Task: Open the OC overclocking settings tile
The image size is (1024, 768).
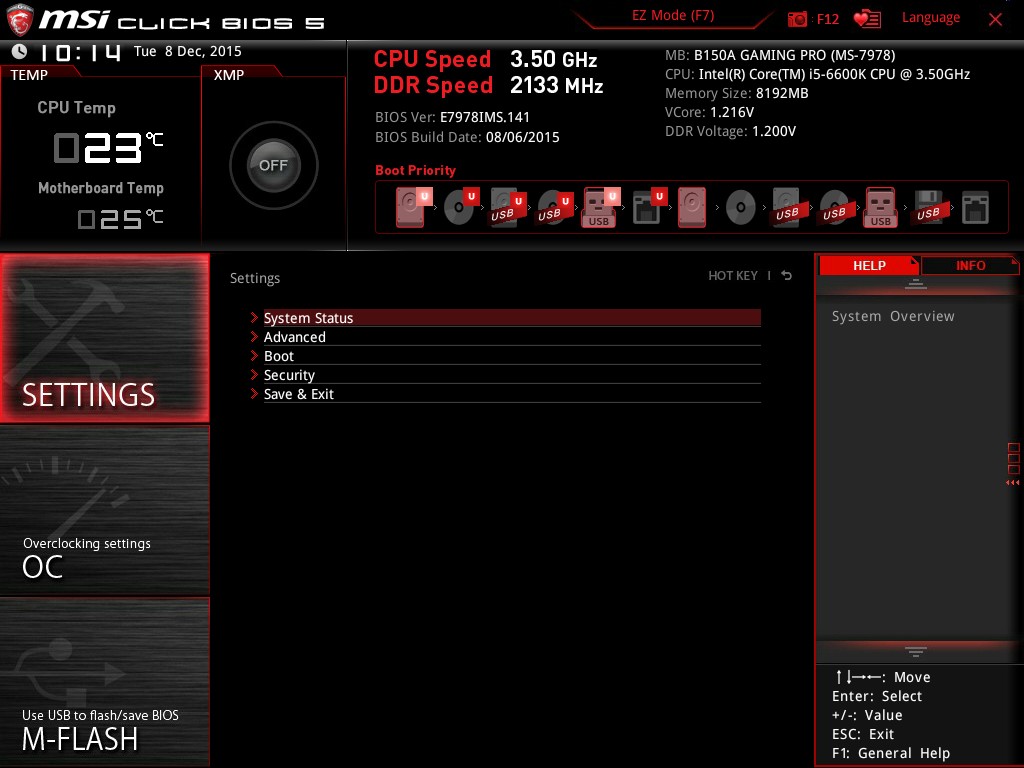Action: [104, 510]
